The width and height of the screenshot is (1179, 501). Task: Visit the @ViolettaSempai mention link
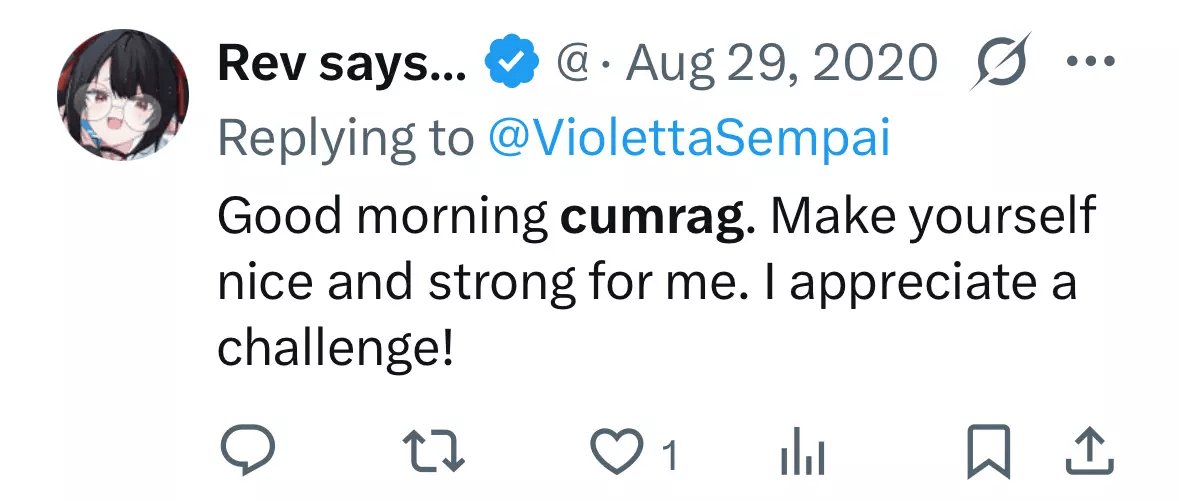688,140
